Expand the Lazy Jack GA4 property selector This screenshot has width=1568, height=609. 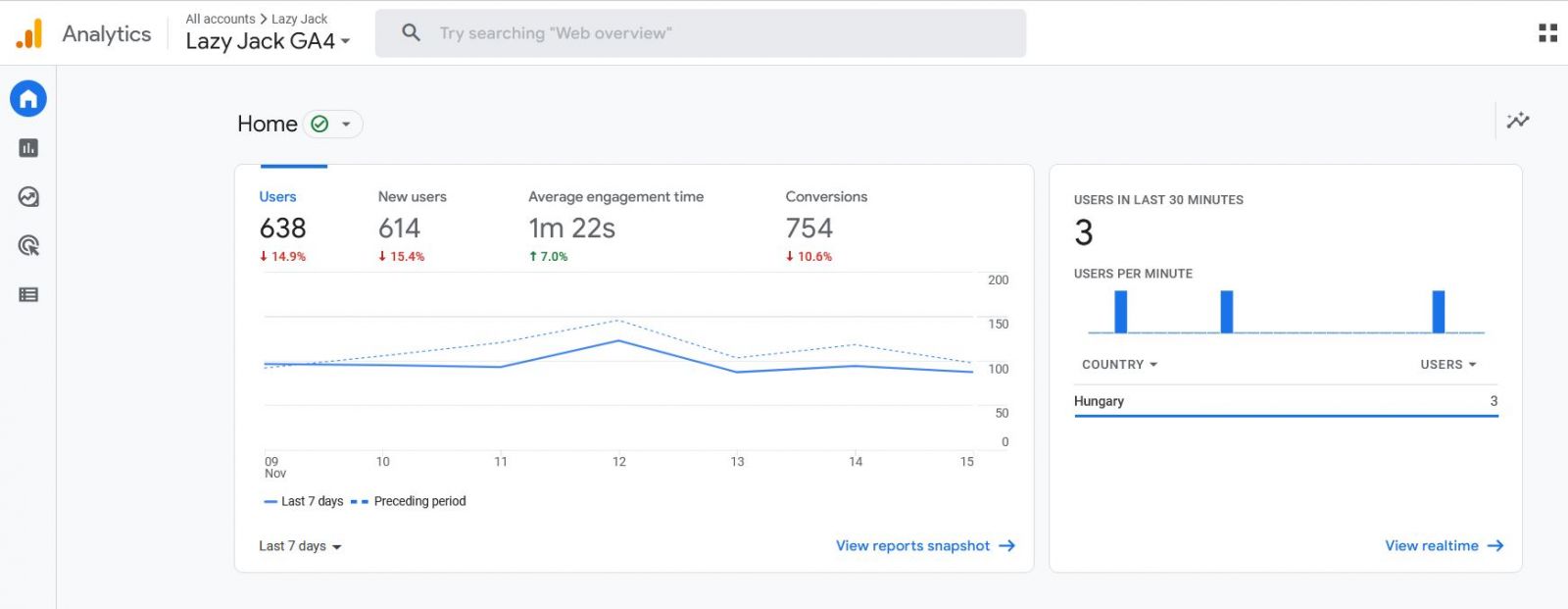pyautogui.click(x=268, y=41)
